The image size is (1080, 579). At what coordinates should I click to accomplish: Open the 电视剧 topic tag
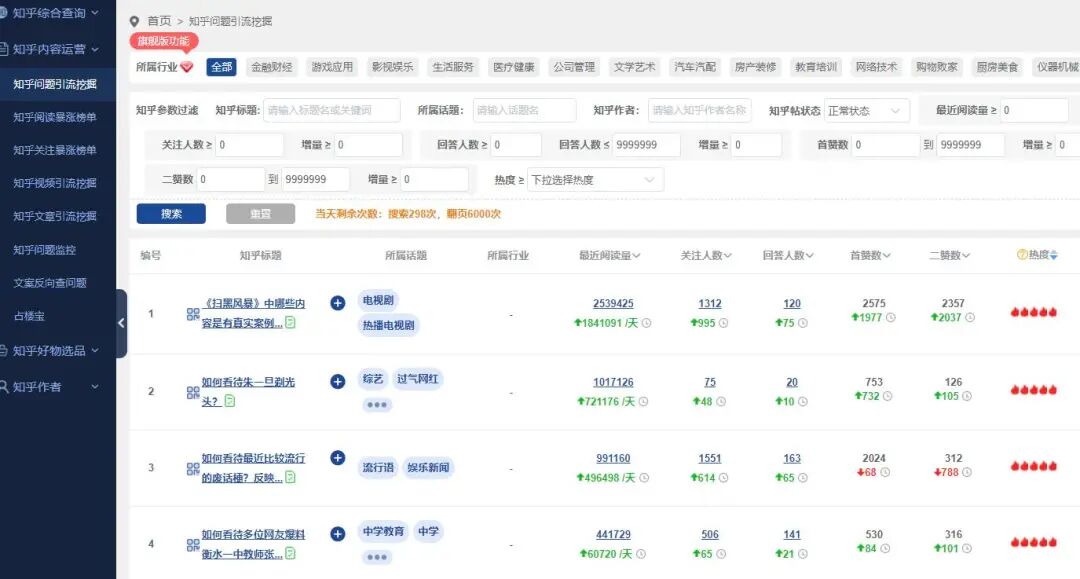(378, 300)
